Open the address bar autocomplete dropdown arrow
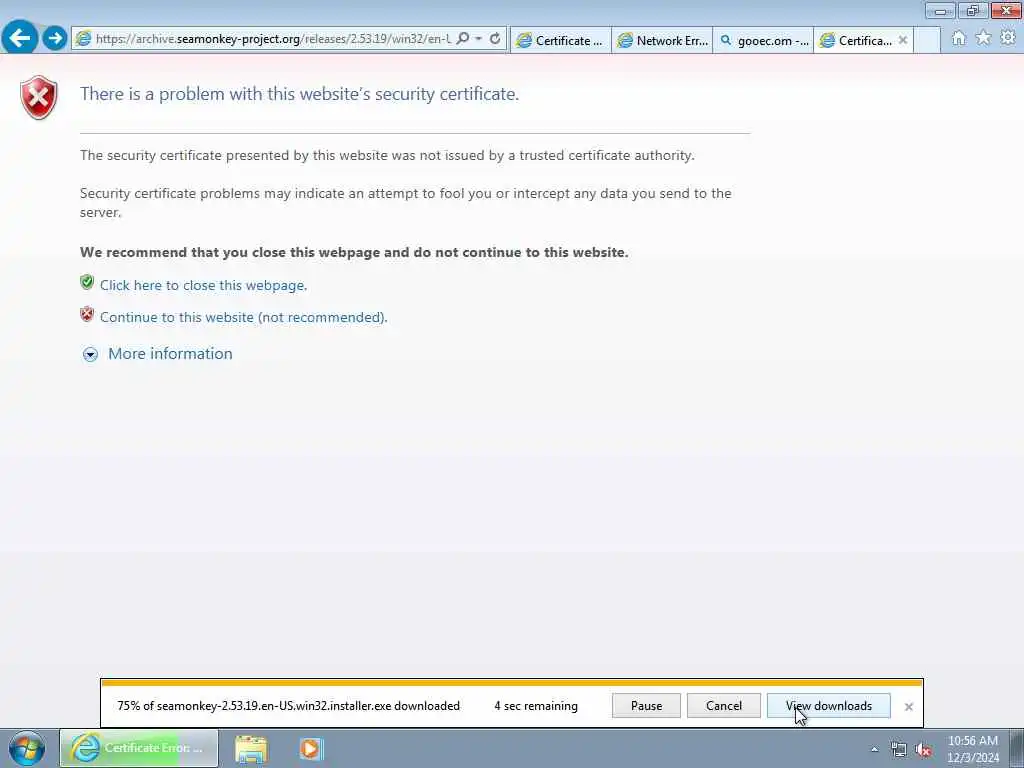 (x=479, y=39)
